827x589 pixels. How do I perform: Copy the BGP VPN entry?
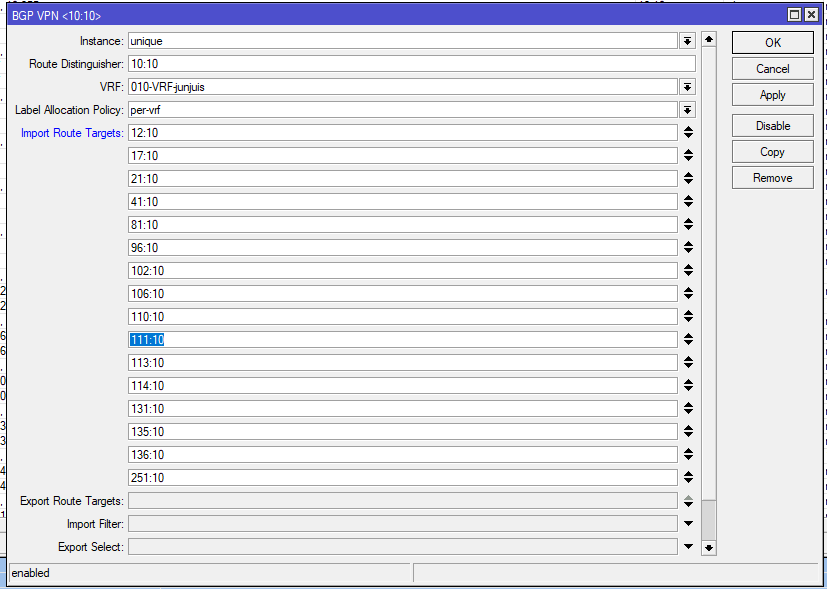click(772, 152)
